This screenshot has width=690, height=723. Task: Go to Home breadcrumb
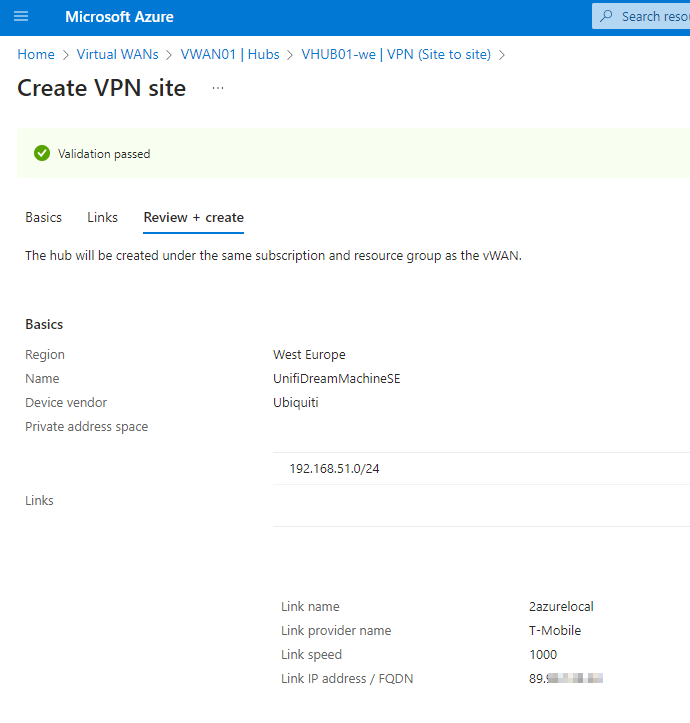click(x=36, y=54)
